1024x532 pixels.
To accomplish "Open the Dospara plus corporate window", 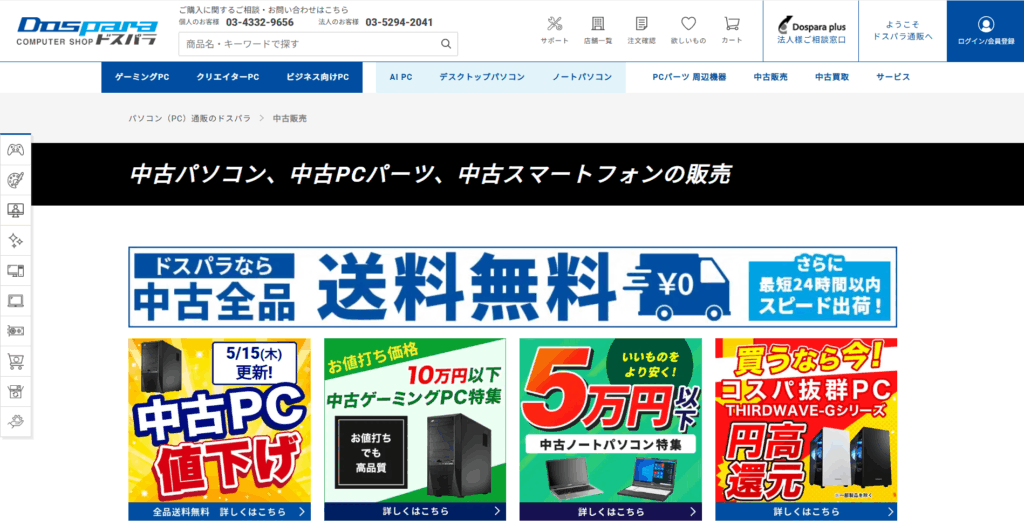I will click(x=811, y=31).
